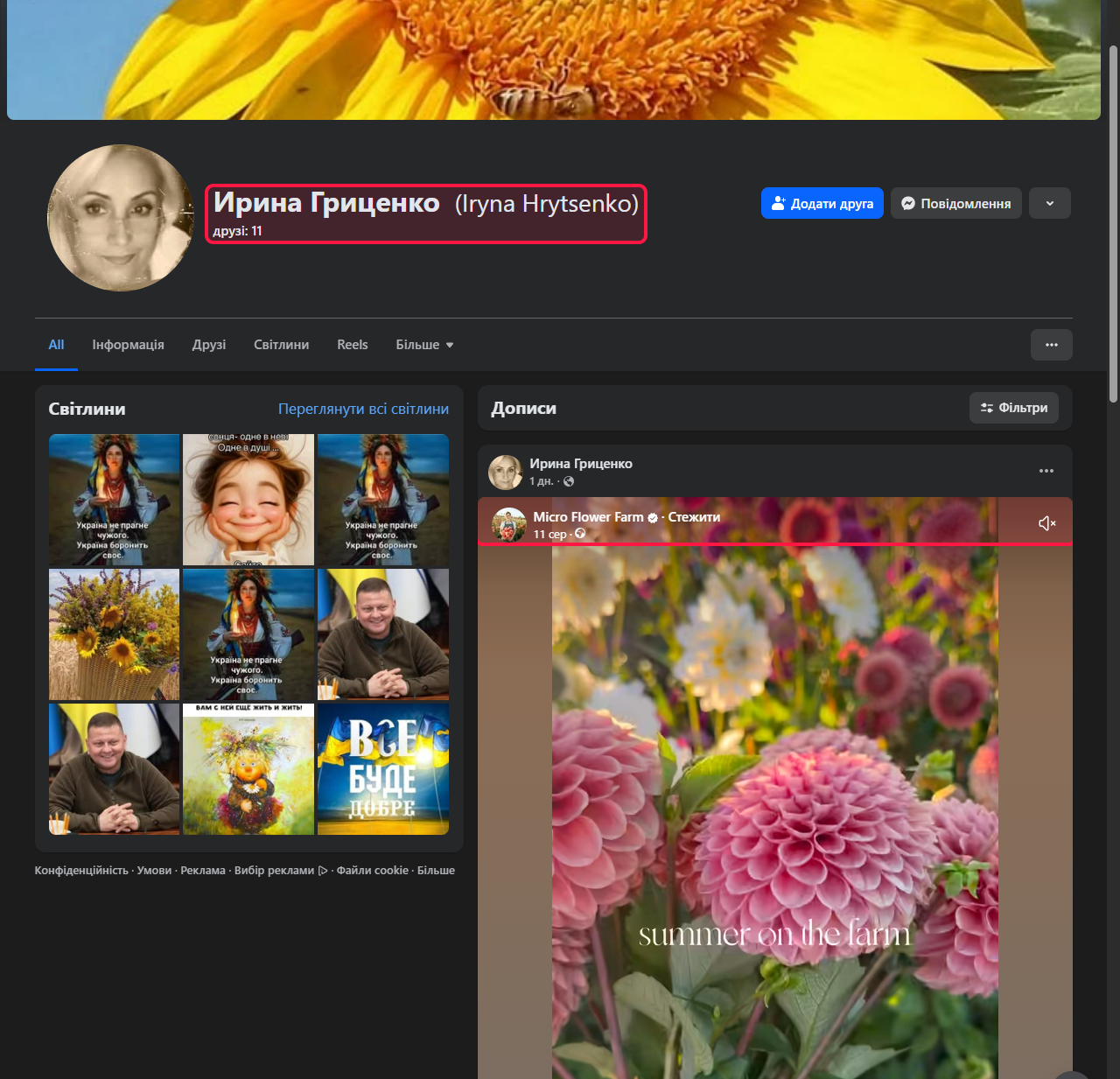This screenshot has height=1079, width=1120.
Task: Click the sunflower cover photo
Action: [554, 60]
